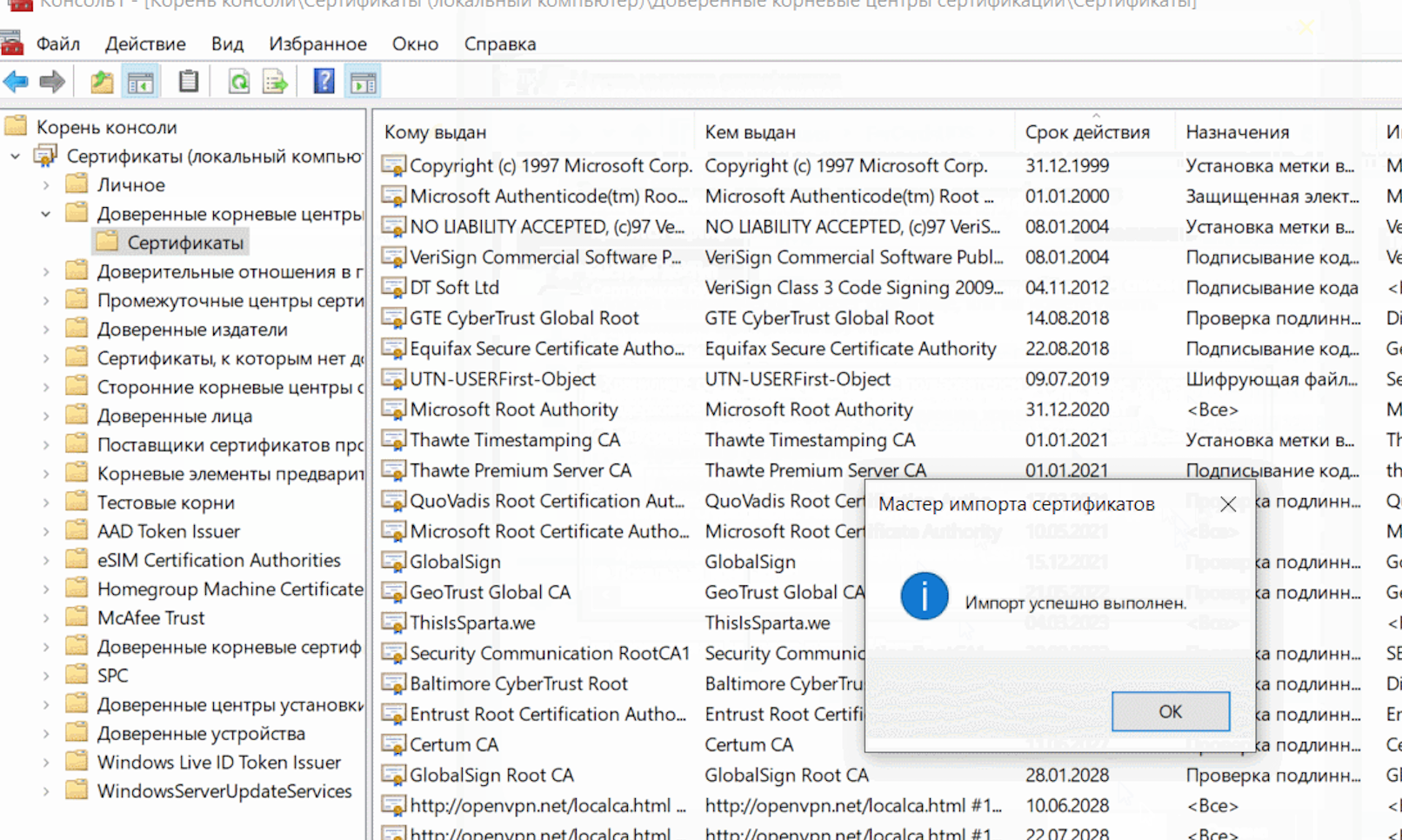The image size is (1402, 840).
Task: Click the Forward arrow toolbar icon
Action: pyautogui.click(x=52, y=83)
